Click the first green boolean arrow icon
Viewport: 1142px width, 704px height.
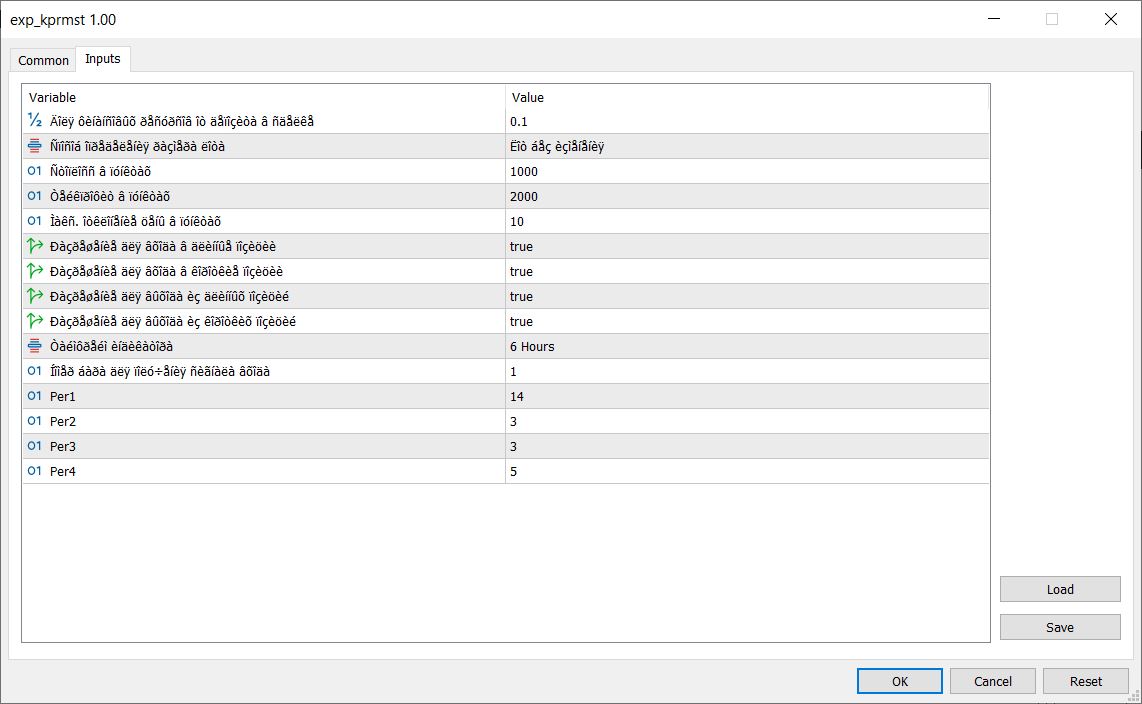coord(34,246)
